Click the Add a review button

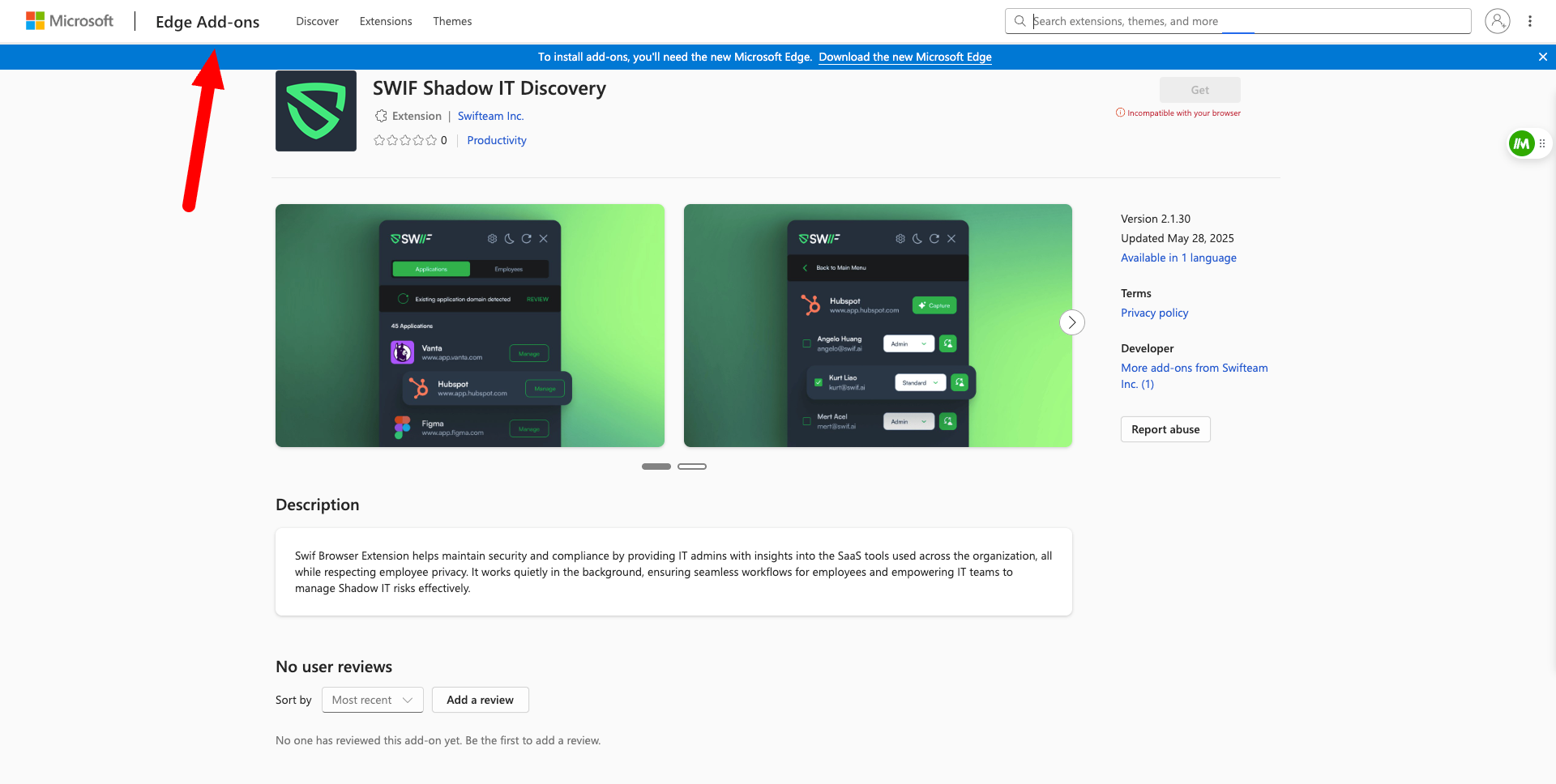[x=480, y=700]
